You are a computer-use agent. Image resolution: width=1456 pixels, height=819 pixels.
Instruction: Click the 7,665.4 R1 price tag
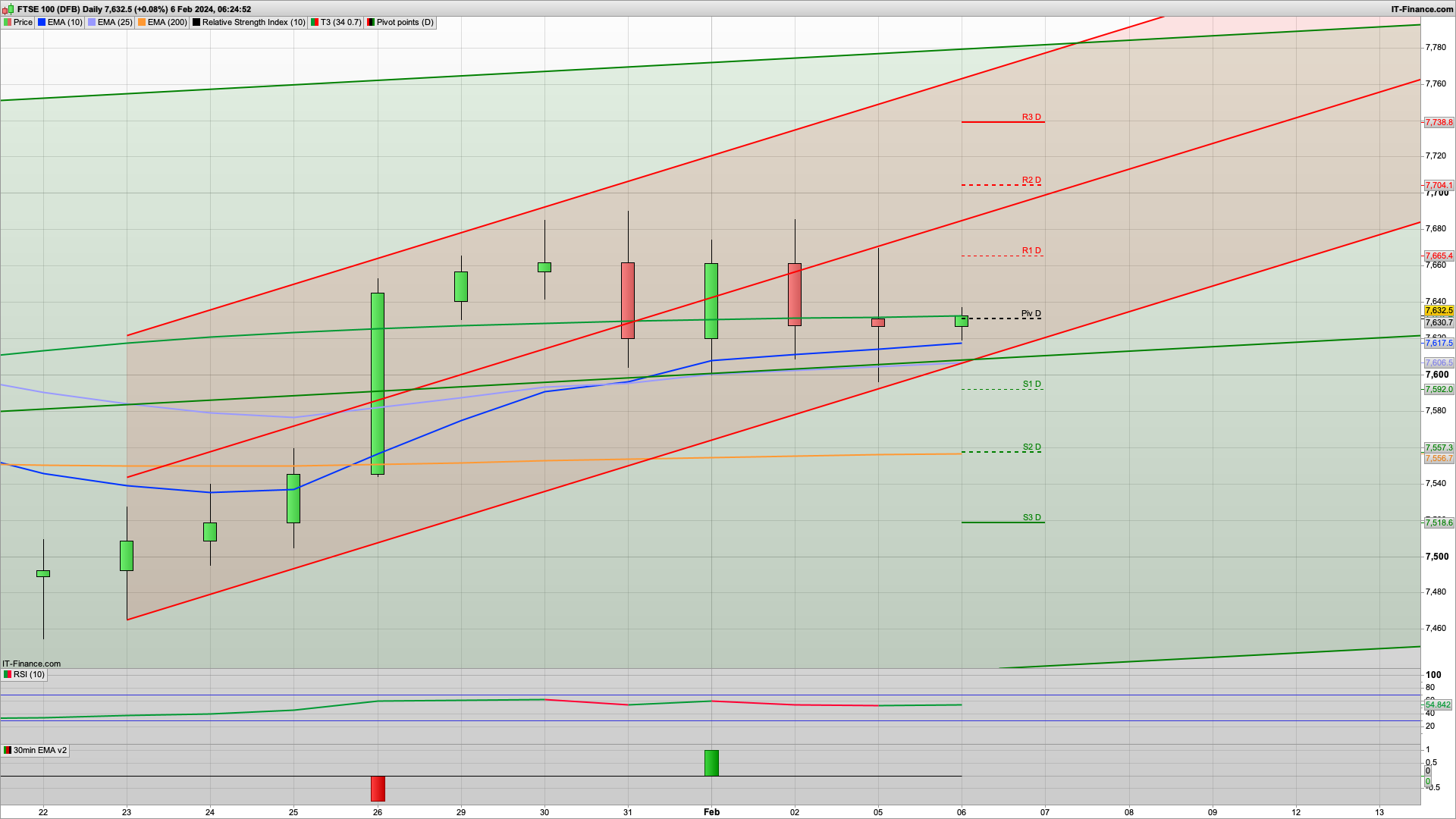tap(1439, 256)
